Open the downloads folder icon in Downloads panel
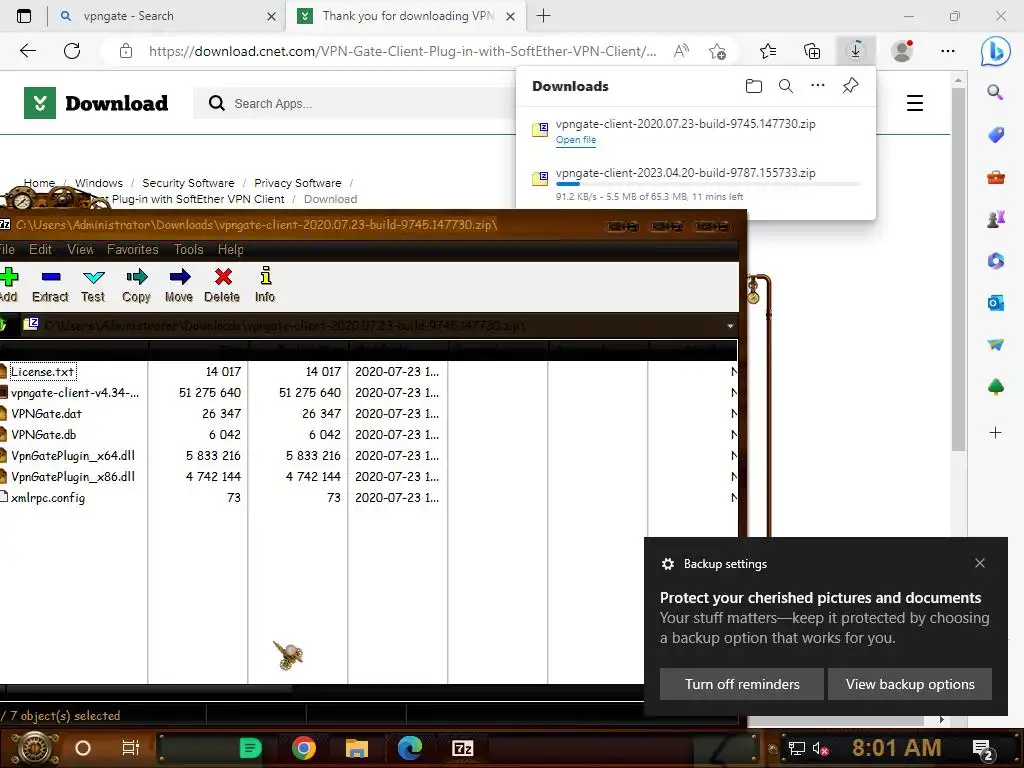The height and width of the screenshot is (768, 1024). 754,86
